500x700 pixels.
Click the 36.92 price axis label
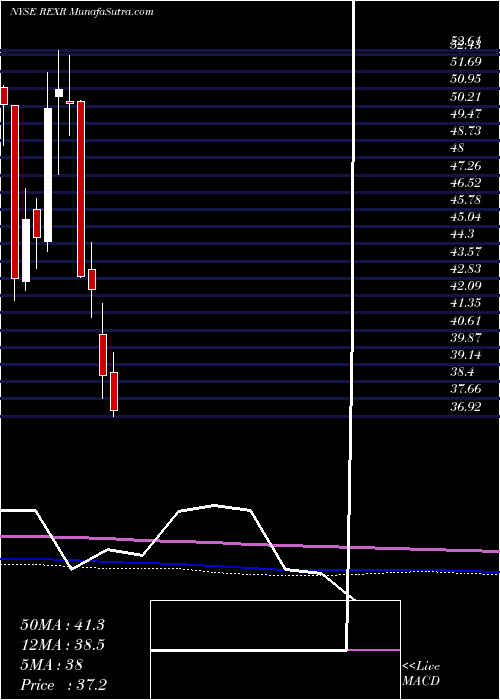coord(465,407)
